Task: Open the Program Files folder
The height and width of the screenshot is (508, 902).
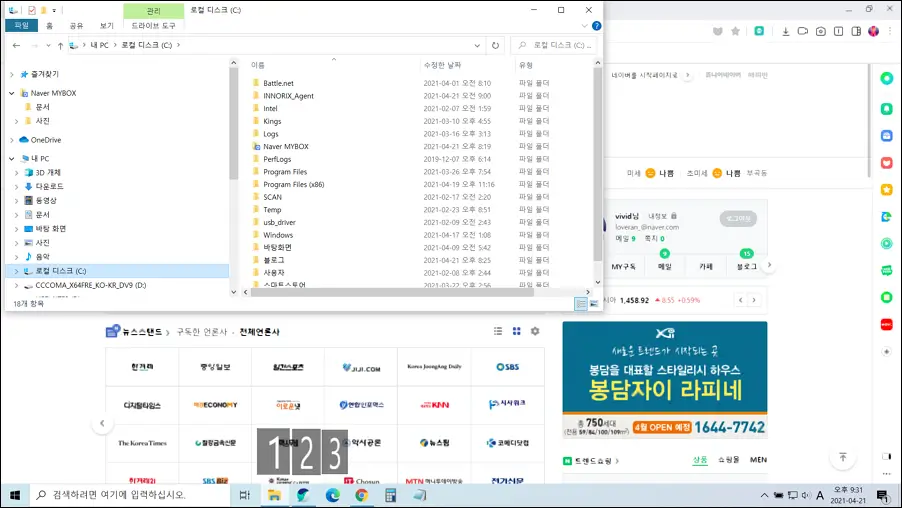Action: 285,172
